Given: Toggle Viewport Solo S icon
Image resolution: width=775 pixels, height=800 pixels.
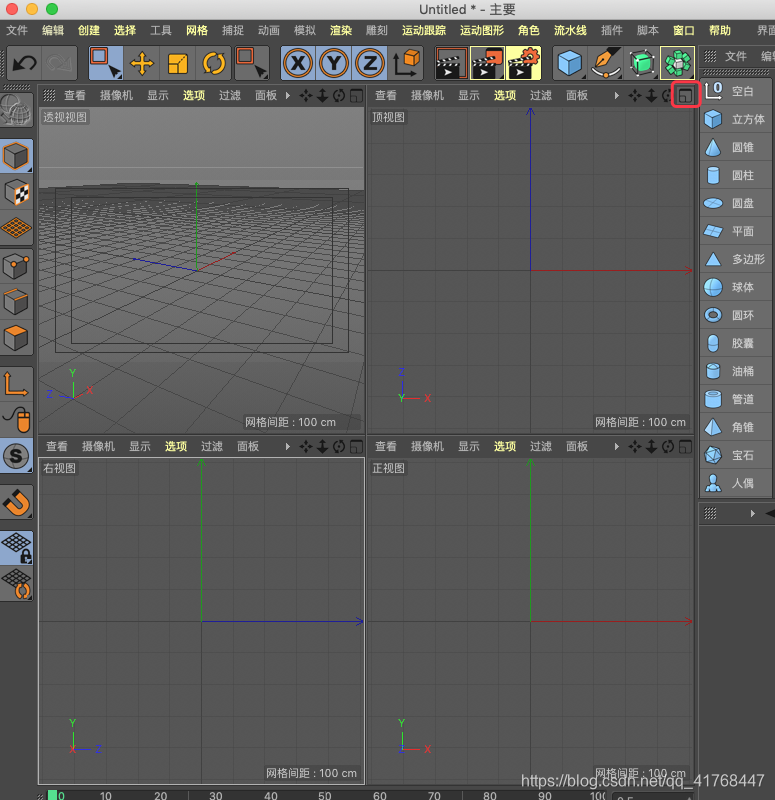Looking at the screenshot, I should coord(16,456).
